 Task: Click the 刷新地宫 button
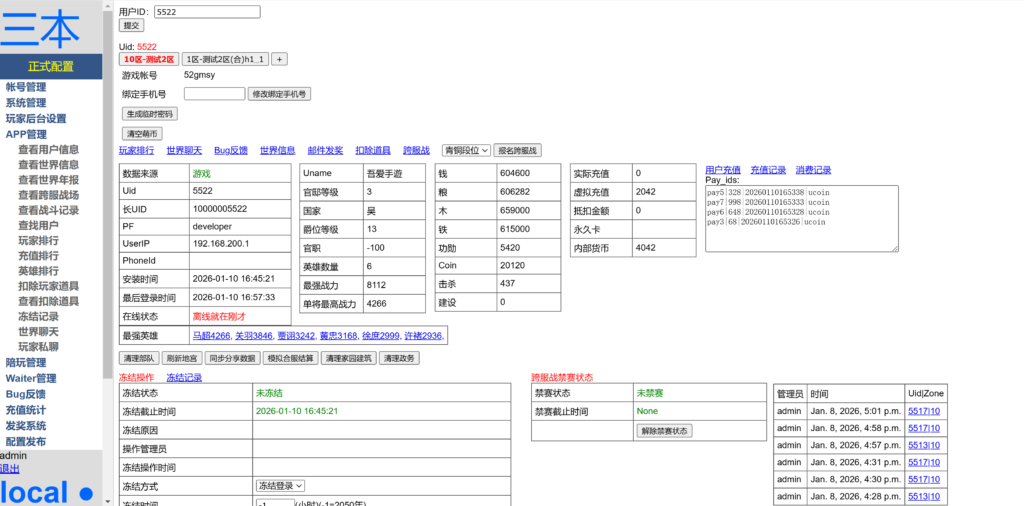[x=183, y=358]
